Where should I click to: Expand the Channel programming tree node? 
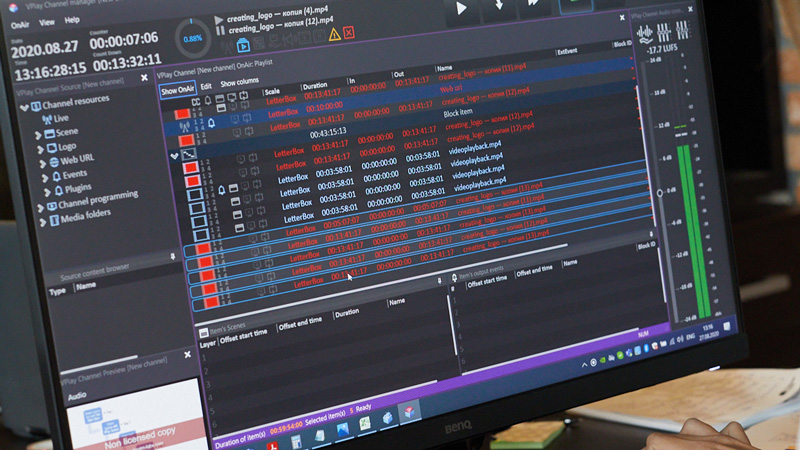tap(40, 208)
